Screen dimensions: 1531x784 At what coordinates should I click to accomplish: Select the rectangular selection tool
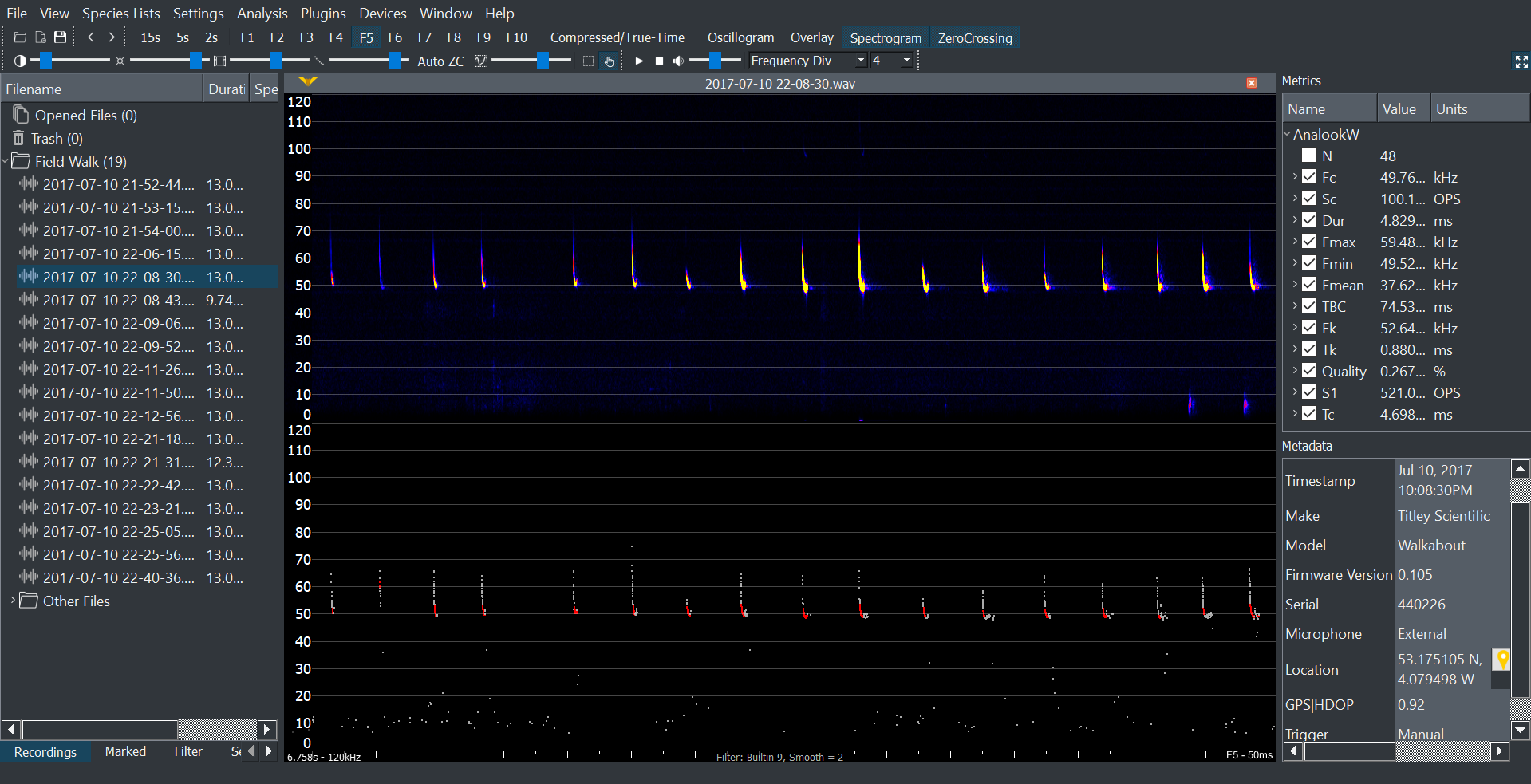588,61
